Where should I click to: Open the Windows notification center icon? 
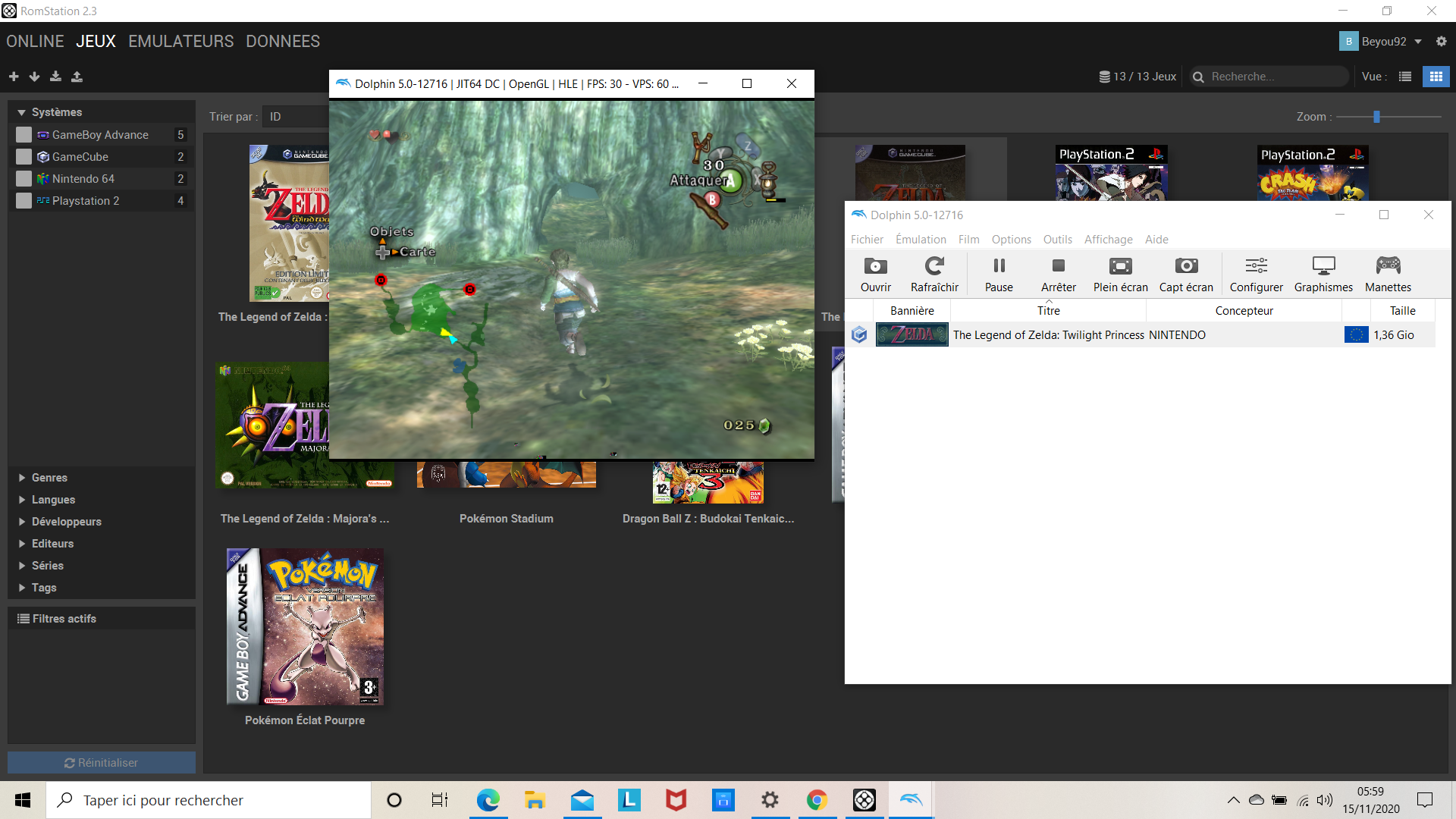[1425, 800]
